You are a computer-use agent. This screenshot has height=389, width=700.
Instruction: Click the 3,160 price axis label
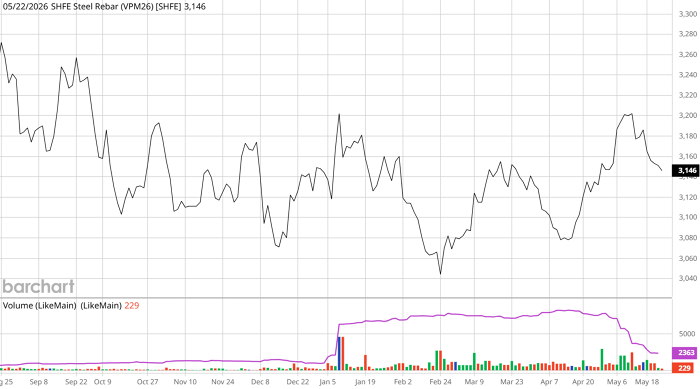688,156
